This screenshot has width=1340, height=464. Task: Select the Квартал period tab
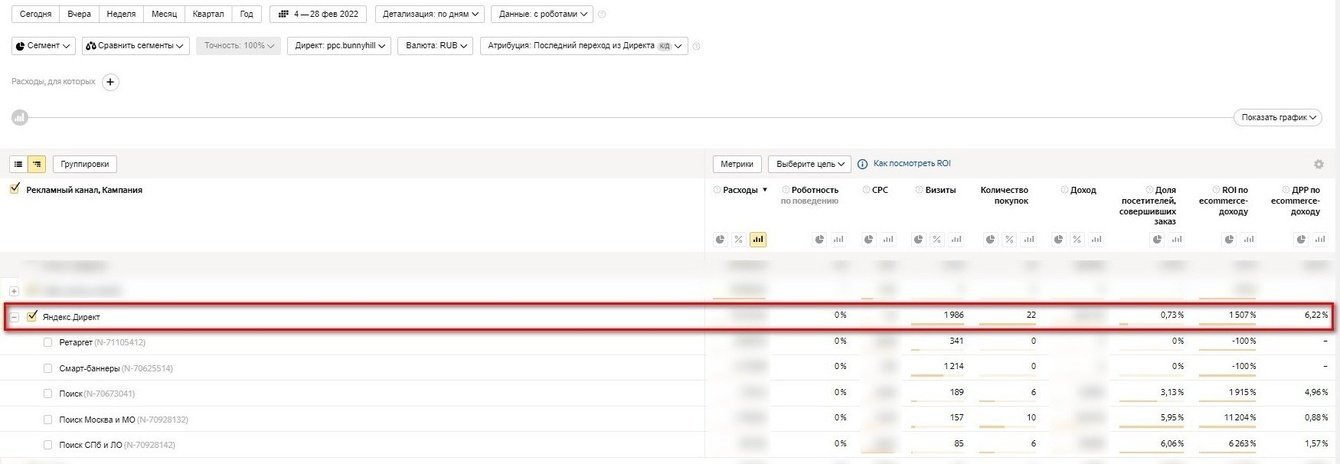pyautogui.click(x=209, y=15)
